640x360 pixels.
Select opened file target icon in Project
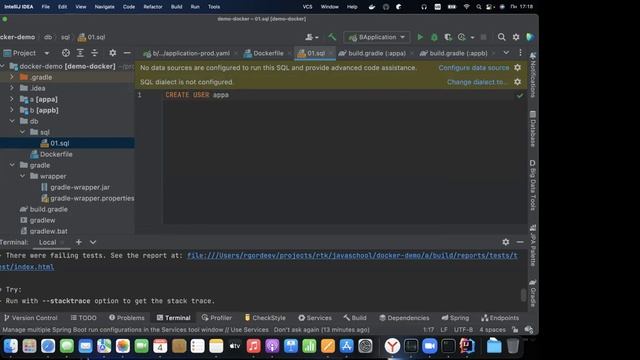(x=66, y=53)
